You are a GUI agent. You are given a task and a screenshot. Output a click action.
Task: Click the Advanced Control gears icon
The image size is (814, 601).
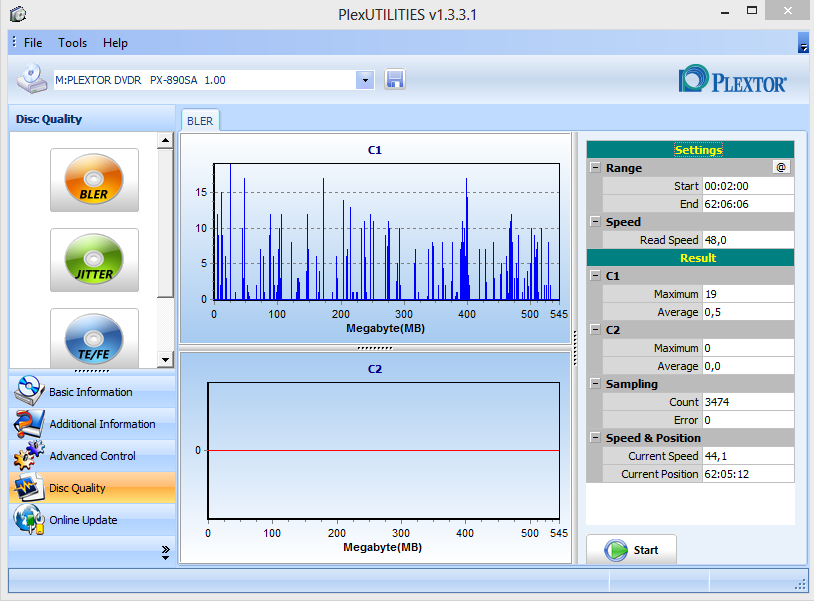coord(29,455)
